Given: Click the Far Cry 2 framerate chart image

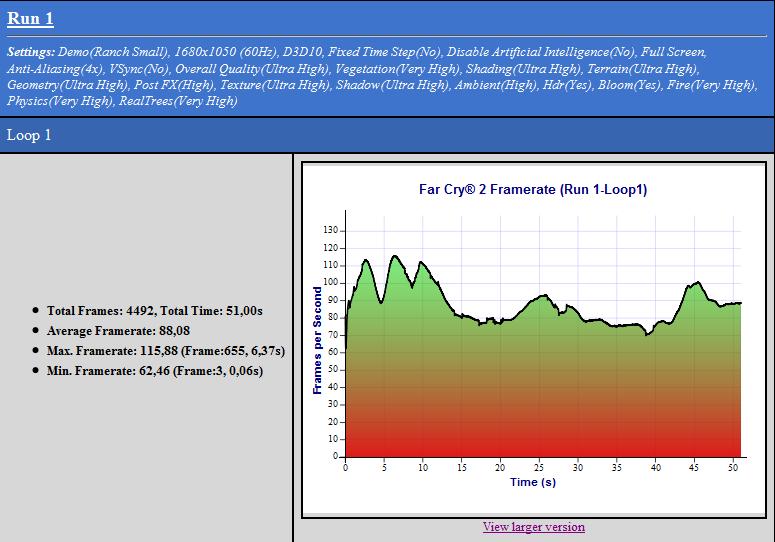Looking at the screenshot, I should [533, 339].
